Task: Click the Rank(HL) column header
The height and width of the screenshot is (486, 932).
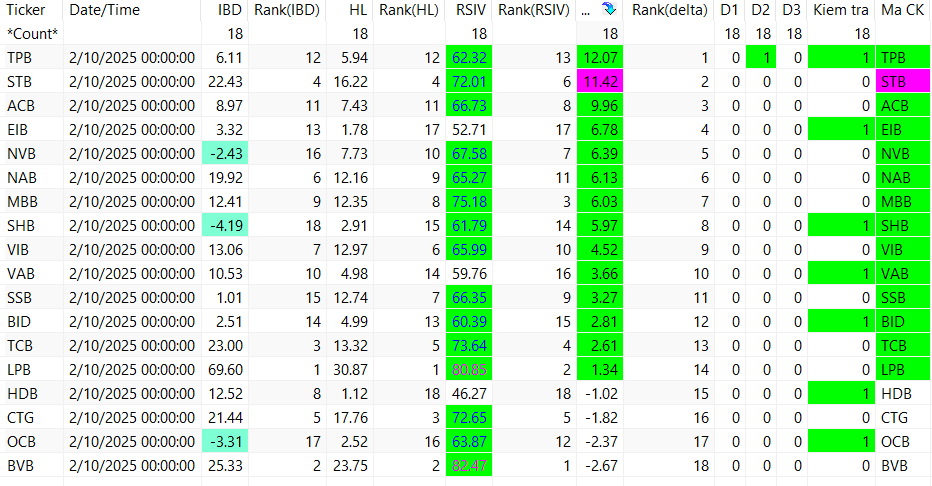Action: tap(409, 10)
